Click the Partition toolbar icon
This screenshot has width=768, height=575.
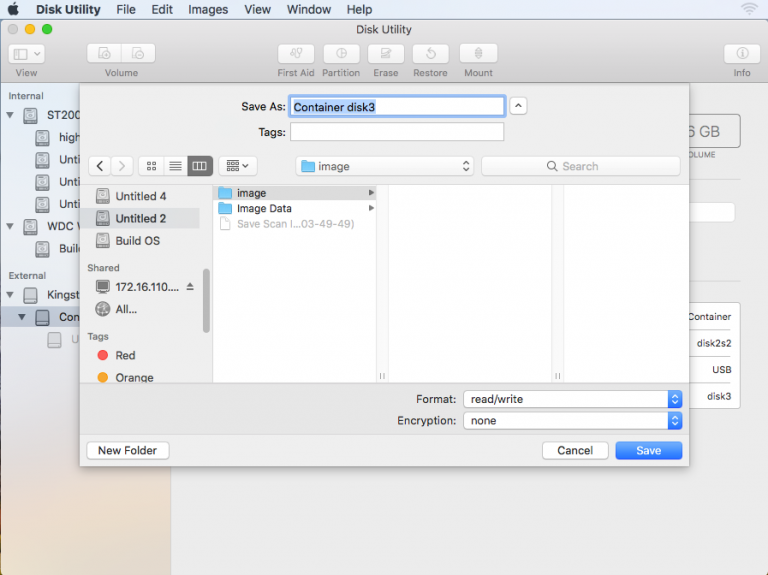click(341, 53)
